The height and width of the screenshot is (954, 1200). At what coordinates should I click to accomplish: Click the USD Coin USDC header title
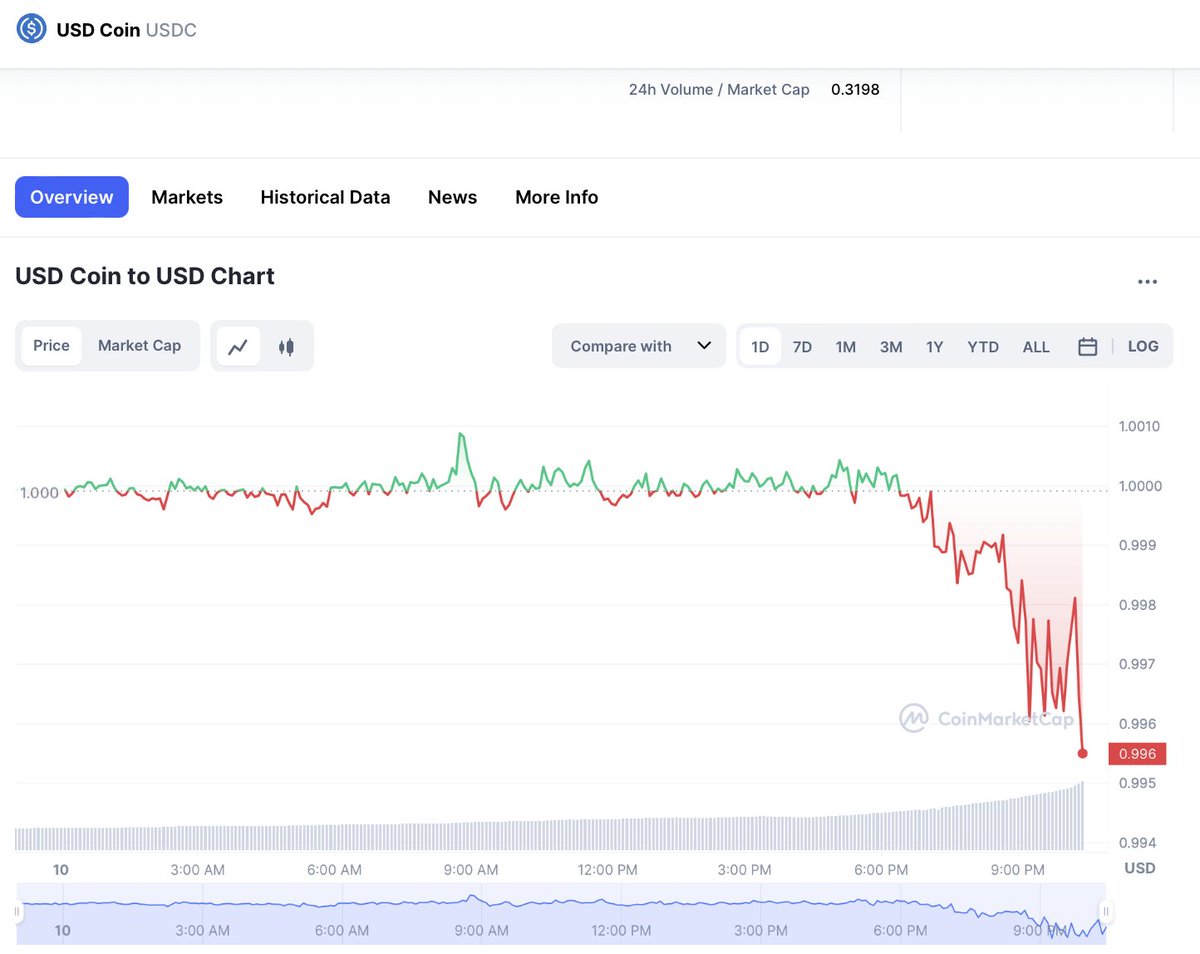127,30
